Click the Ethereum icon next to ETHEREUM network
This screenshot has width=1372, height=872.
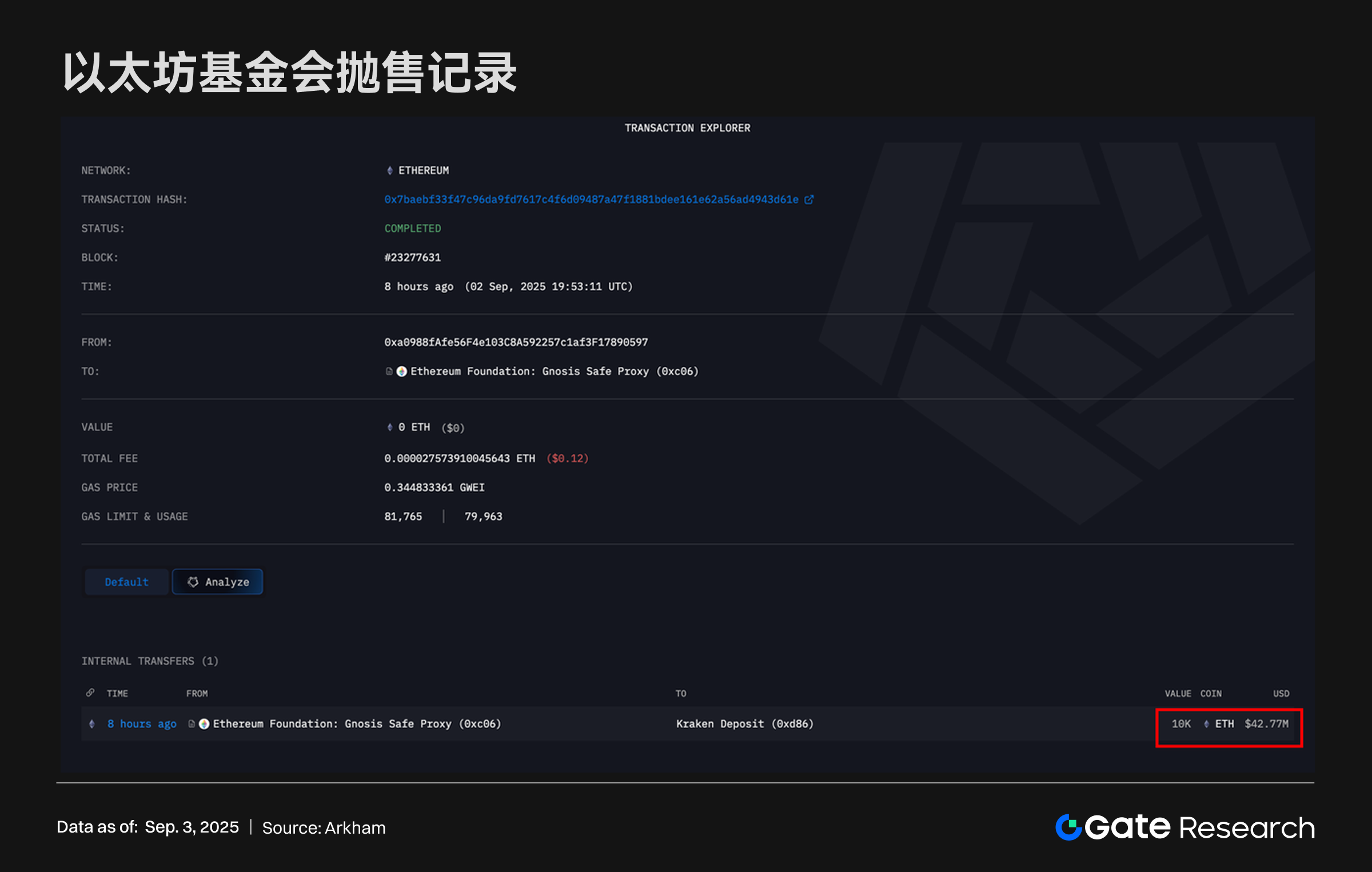click(390, 170)
